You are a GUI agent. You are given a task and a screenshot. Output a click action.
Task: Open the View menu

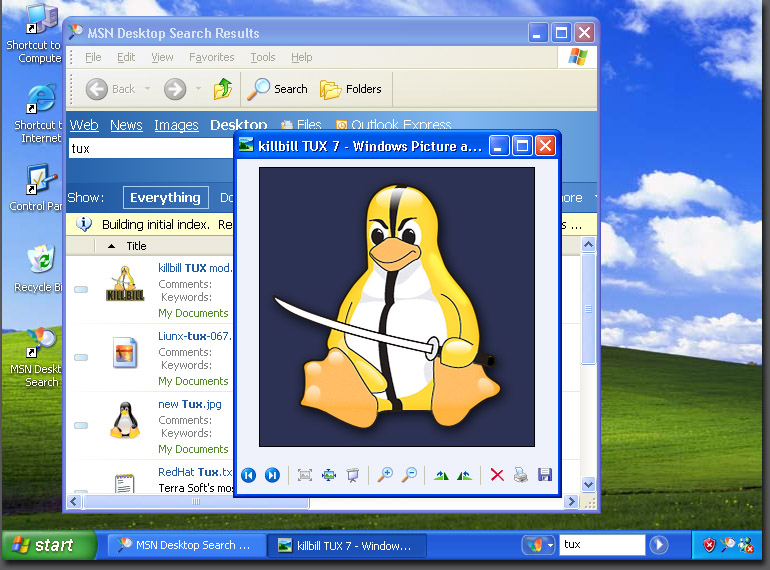tap(162, 57)
